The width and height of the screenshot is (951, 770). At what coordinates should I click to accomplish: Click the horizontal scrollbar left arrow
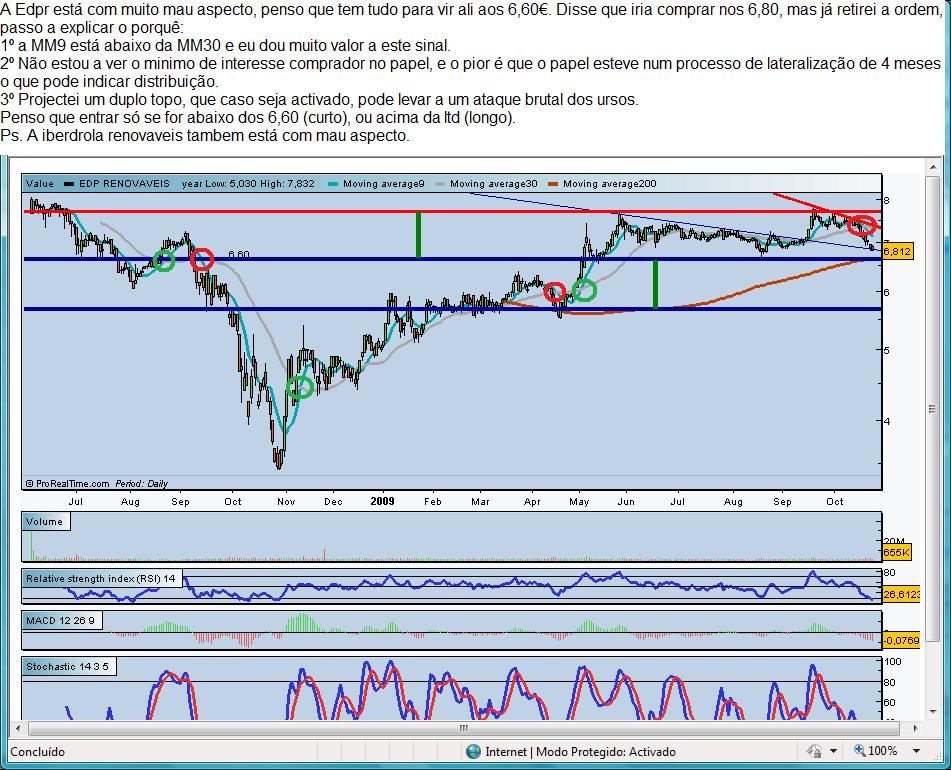click(18, 728)
